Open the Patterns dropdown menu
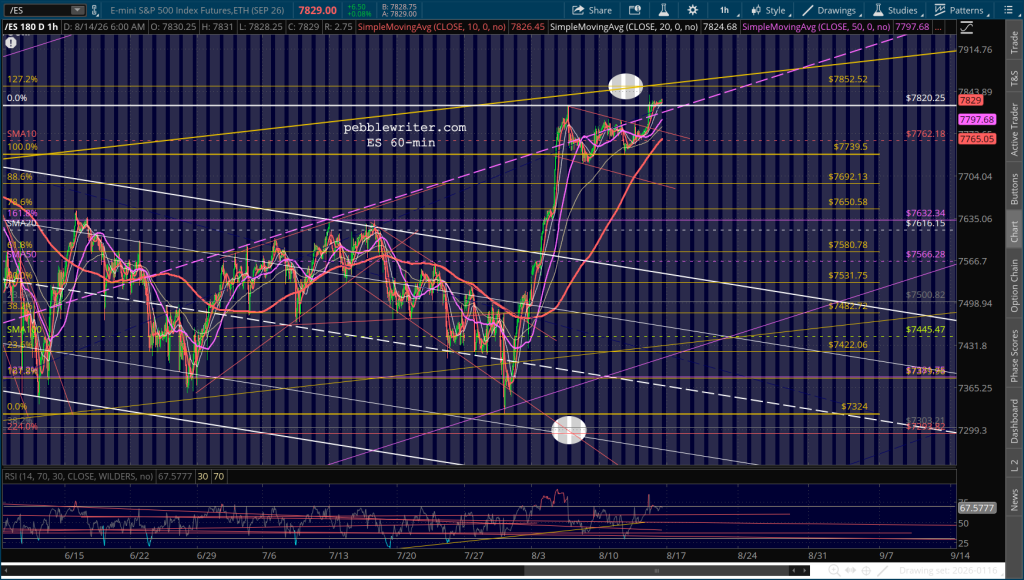Image resolution: width=1024 pixels, height=580 pixels. coord(959,10)
